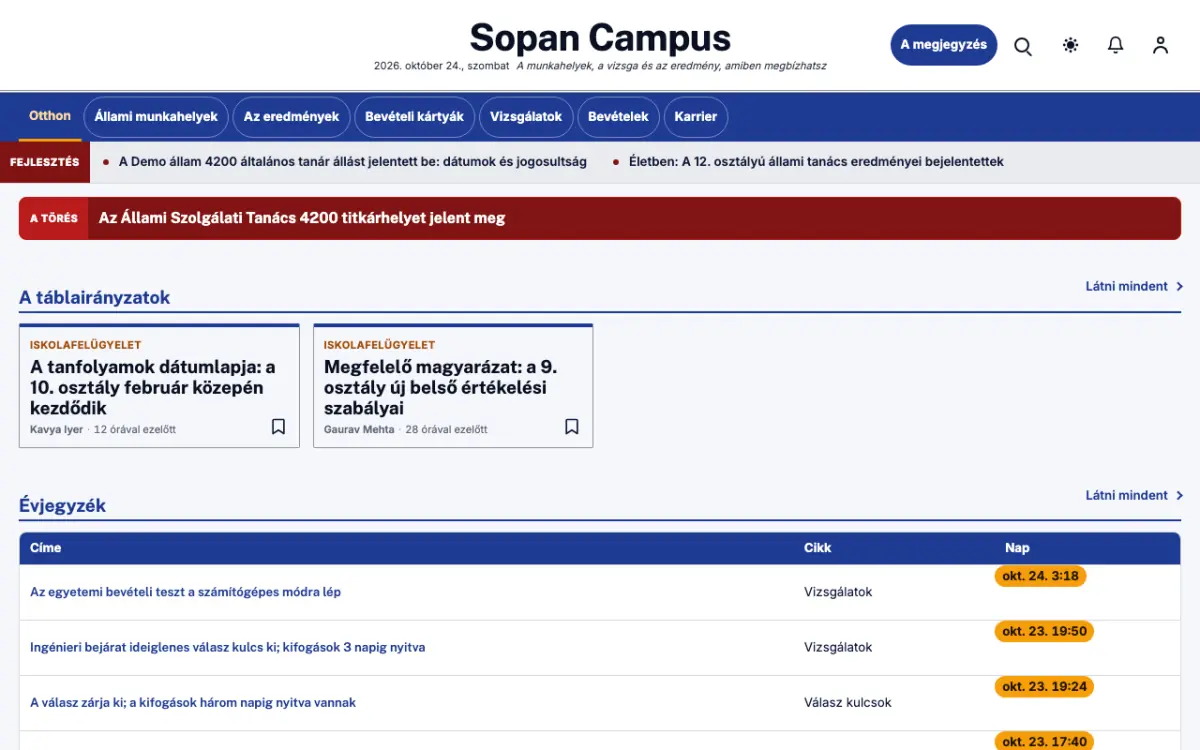The height and width of the screenshot is (750, 1200).
Task: Bookmark the article by Kavya Iyer
Action: click(278, 427)
